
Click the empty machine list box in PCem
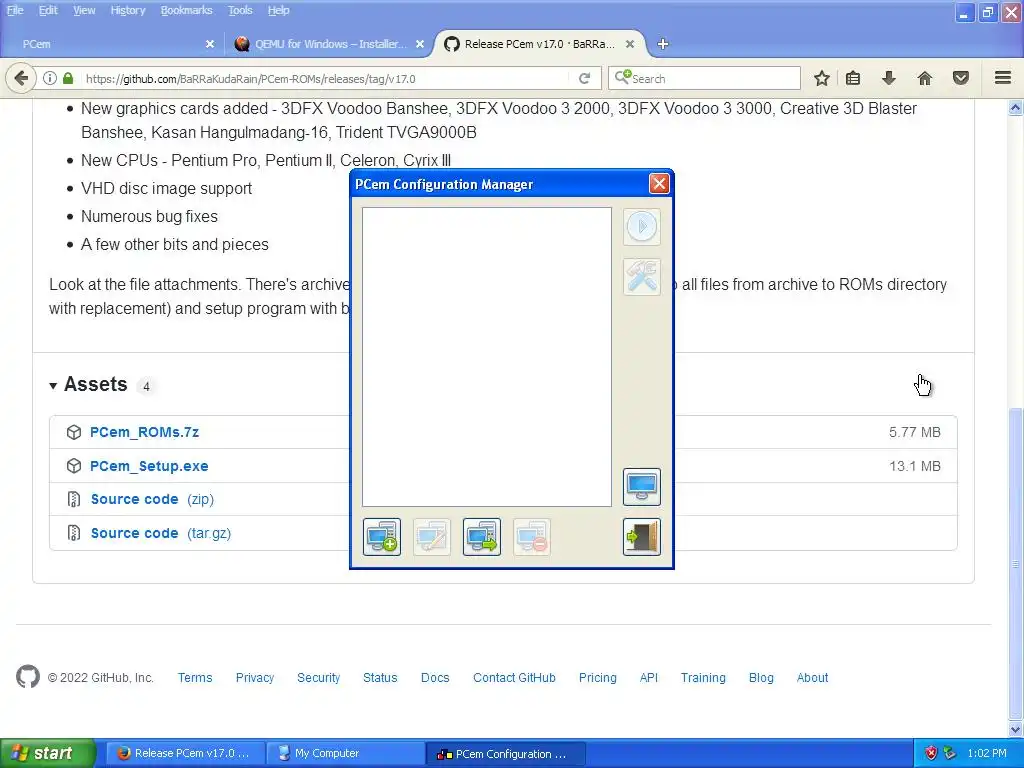click(x=487, y=357)
